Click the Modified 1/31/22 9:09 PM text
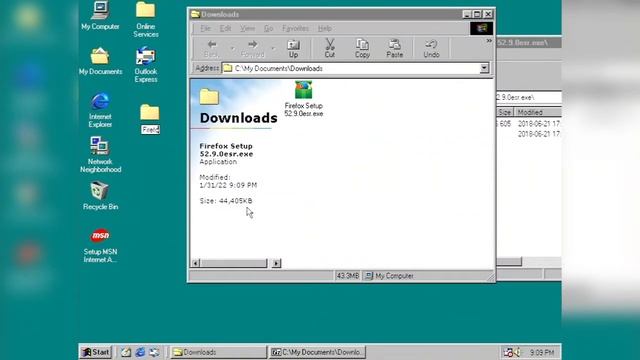Screen dimensions: 640x360 228,181
